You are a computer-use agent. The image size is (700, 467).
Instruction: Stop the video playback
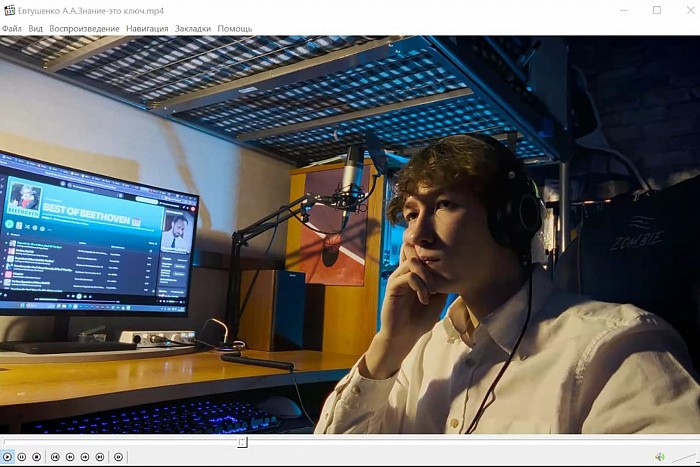coord(37,457)
